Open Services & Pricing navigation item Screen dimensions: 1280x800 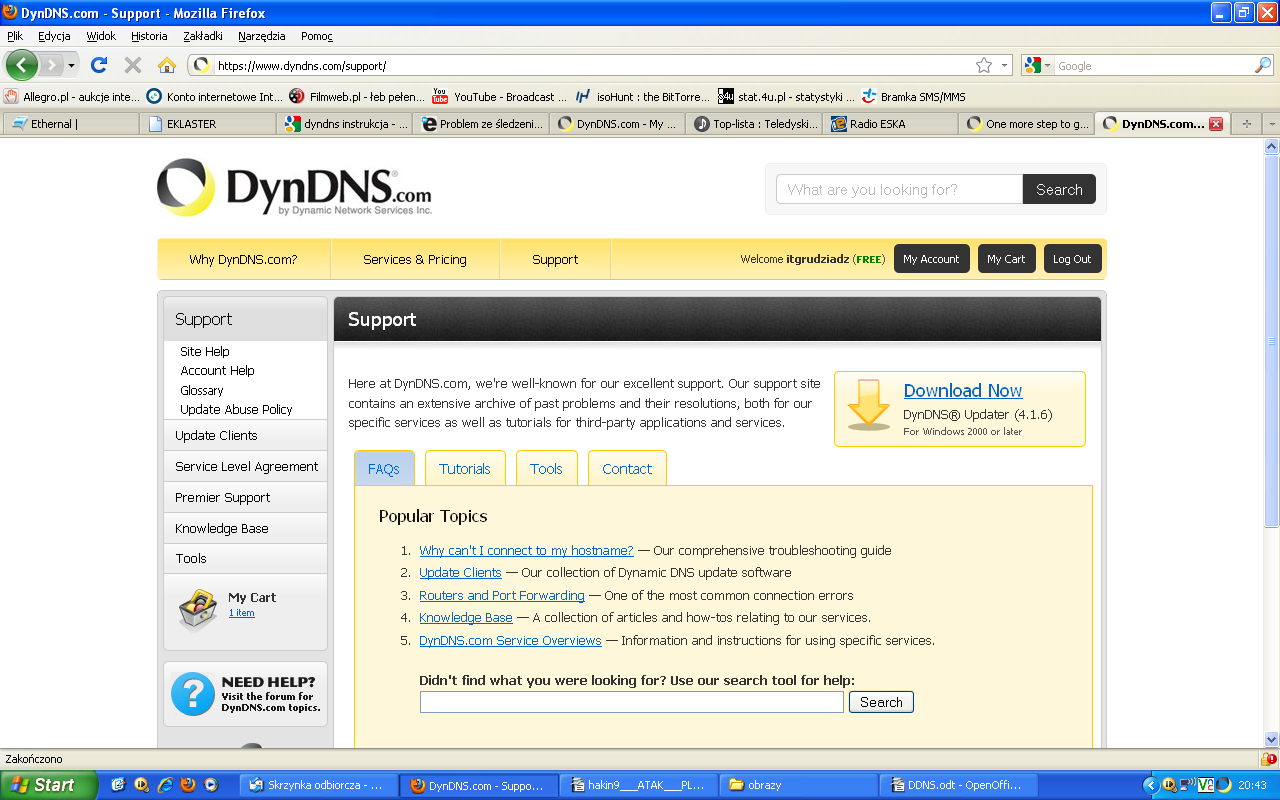415,259
